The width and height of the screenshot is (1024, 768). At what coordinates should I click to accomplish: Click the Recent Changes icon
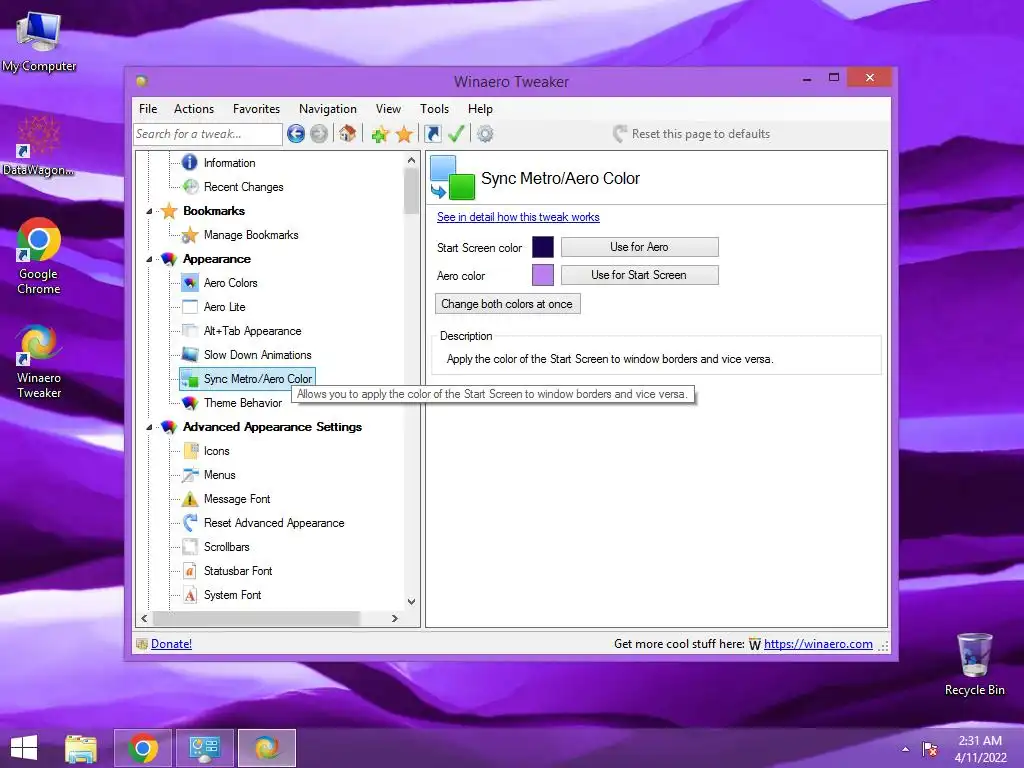pyautogui.click(x=190, y=186)
